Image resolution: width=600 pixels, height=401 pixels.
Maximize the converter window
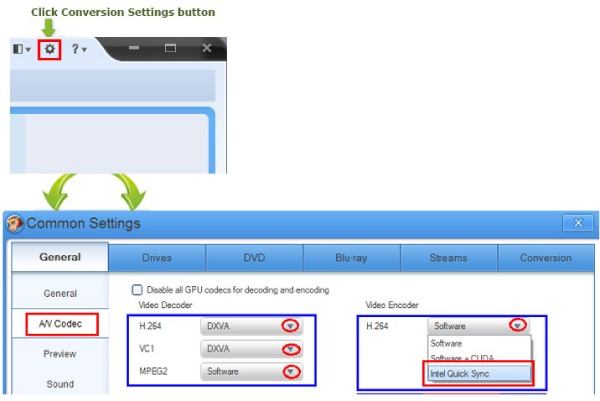tap(170, 48)
